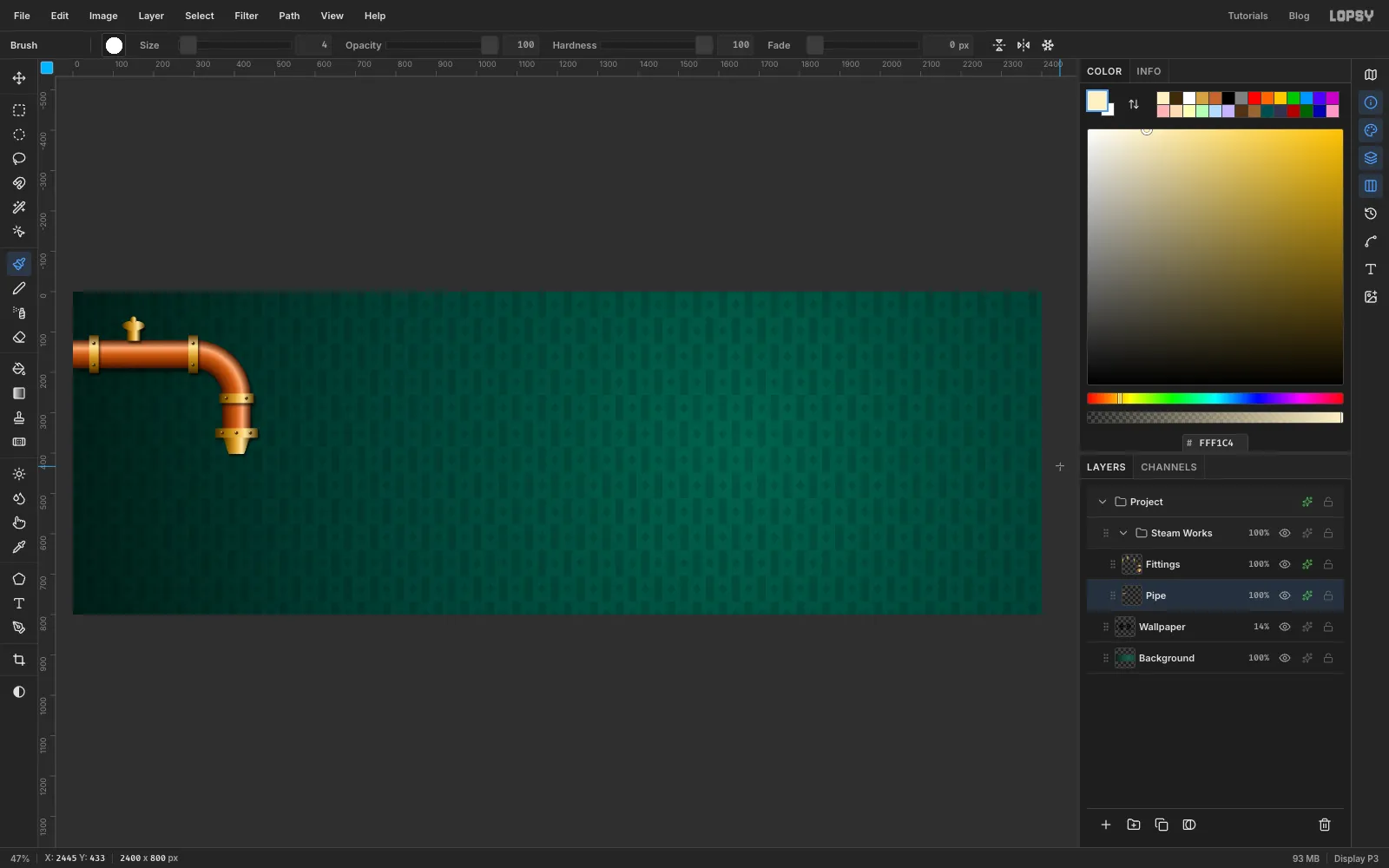Open the Filter menu
1389x868 pixels.
[247, 16]
